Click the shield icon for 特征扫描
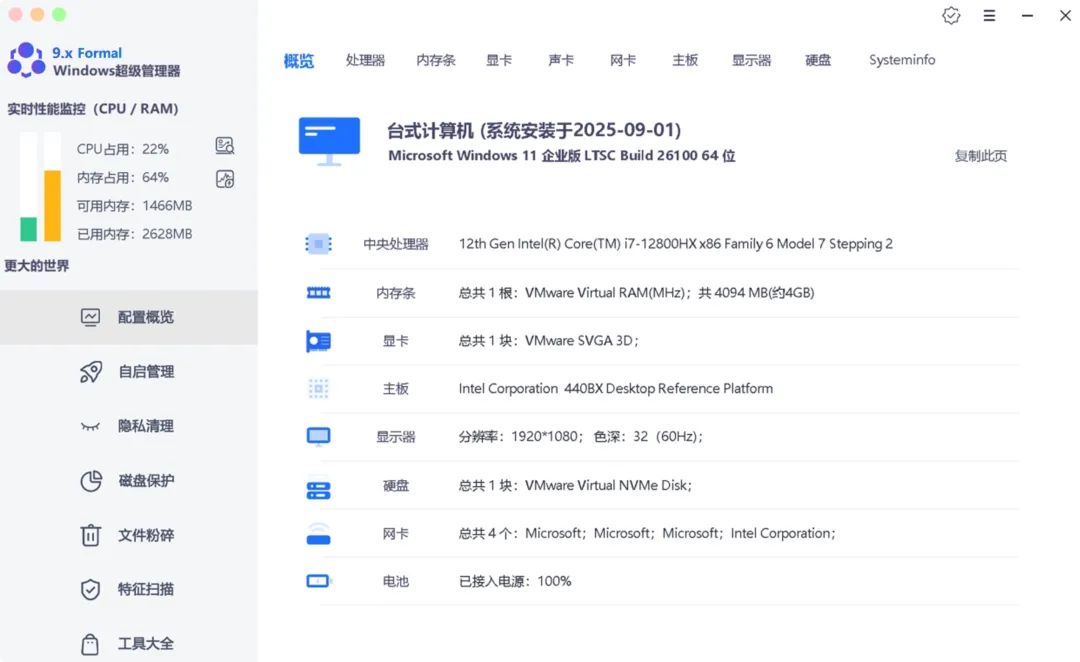Image resolution: width=1080 pixels, height=662 pixels. click(x=90, y=589)
